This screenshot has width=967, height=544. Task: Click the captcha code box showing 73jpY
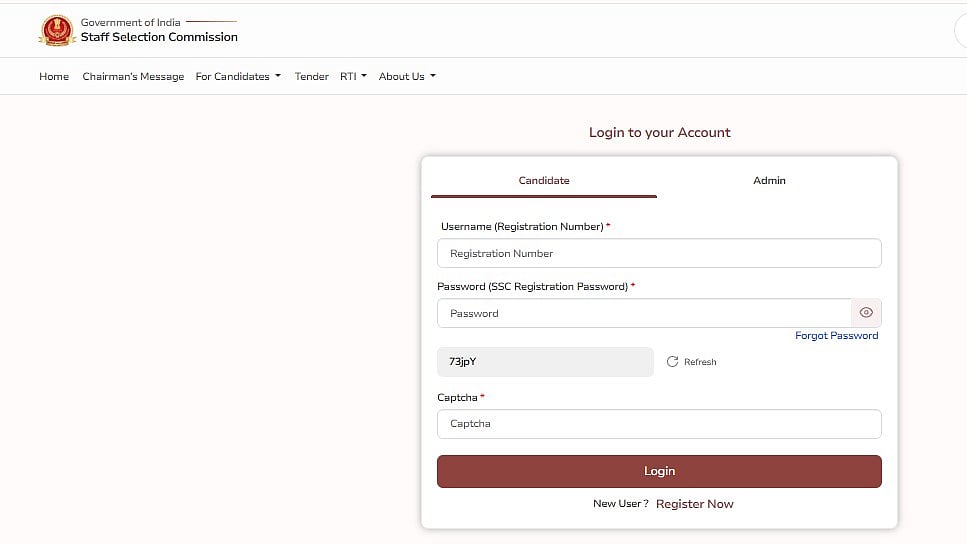click(545, 362)
